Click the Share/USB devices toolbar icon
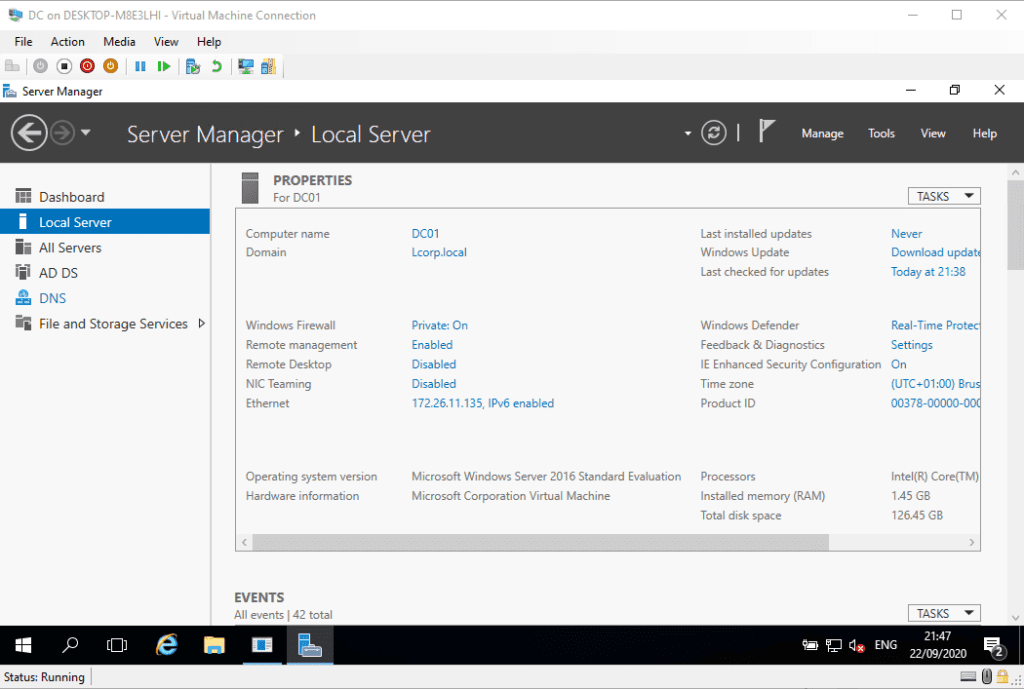The height and width of the screenshot is (689, 1024). [x=268, y=66]
